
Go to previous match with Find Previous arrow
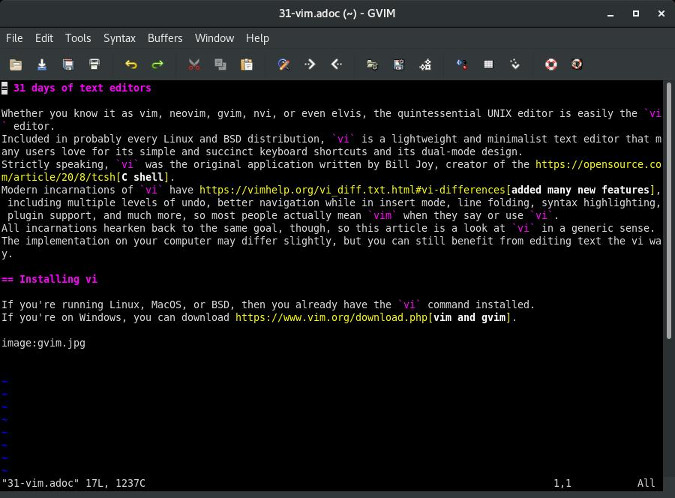coord(336,65)
